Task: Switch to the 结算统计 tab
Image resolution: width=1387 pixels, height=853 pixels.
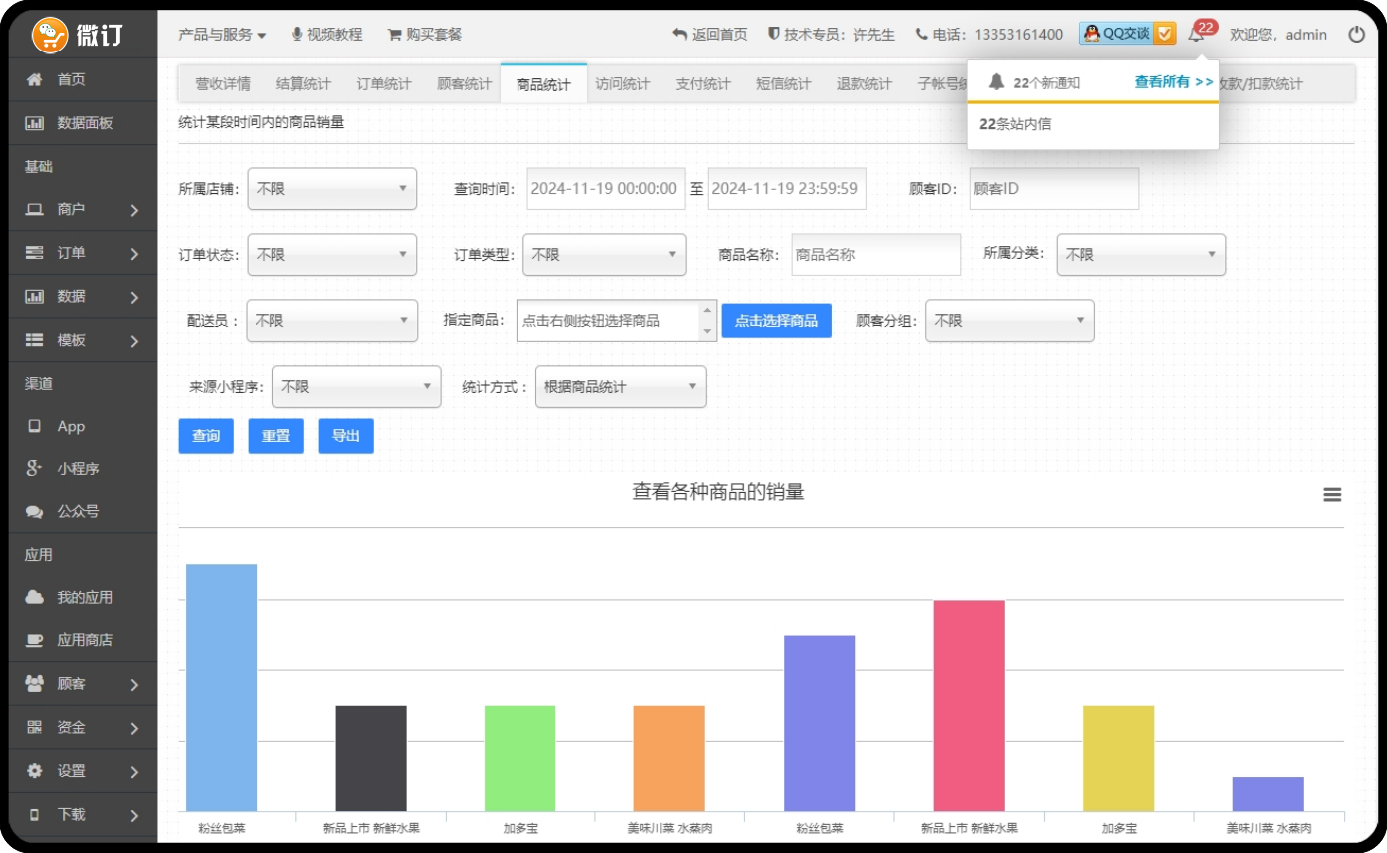Action: click(303, 84)
